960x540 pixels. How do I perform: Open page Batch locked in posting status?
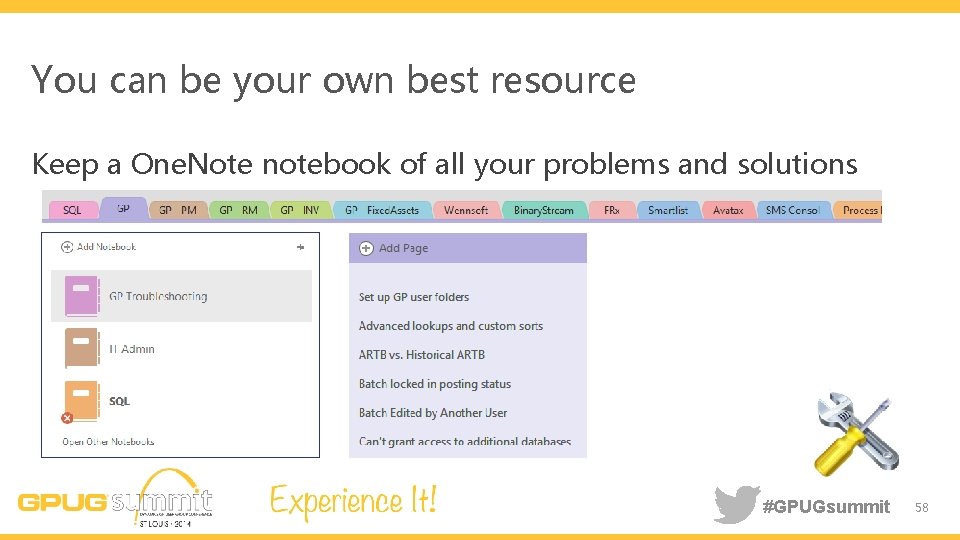[x=435, y=384]
